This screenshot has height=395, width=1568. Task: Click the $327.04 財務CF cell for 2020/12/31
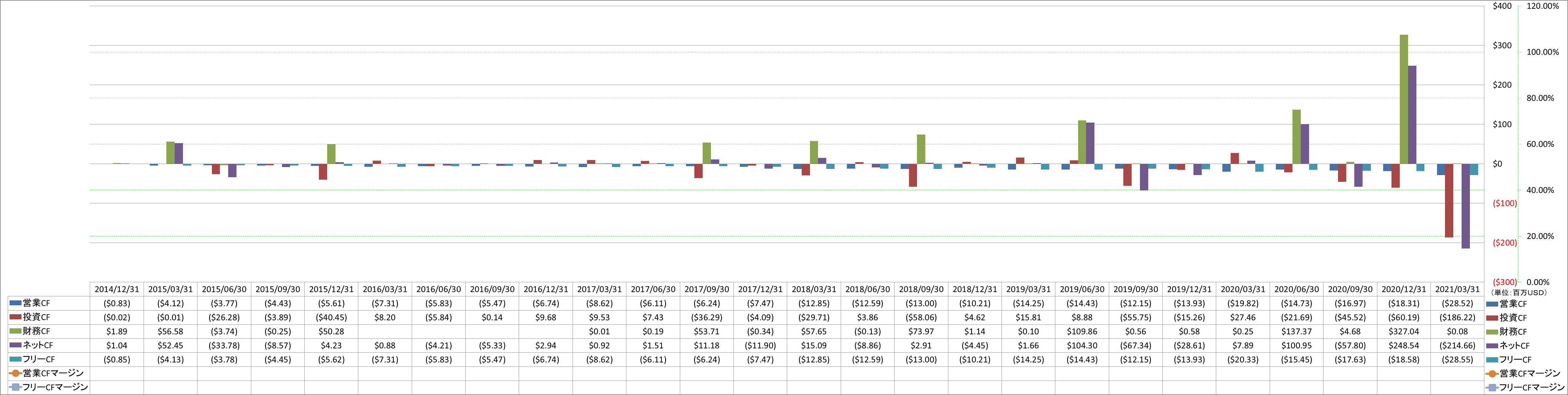[1404, 331]
